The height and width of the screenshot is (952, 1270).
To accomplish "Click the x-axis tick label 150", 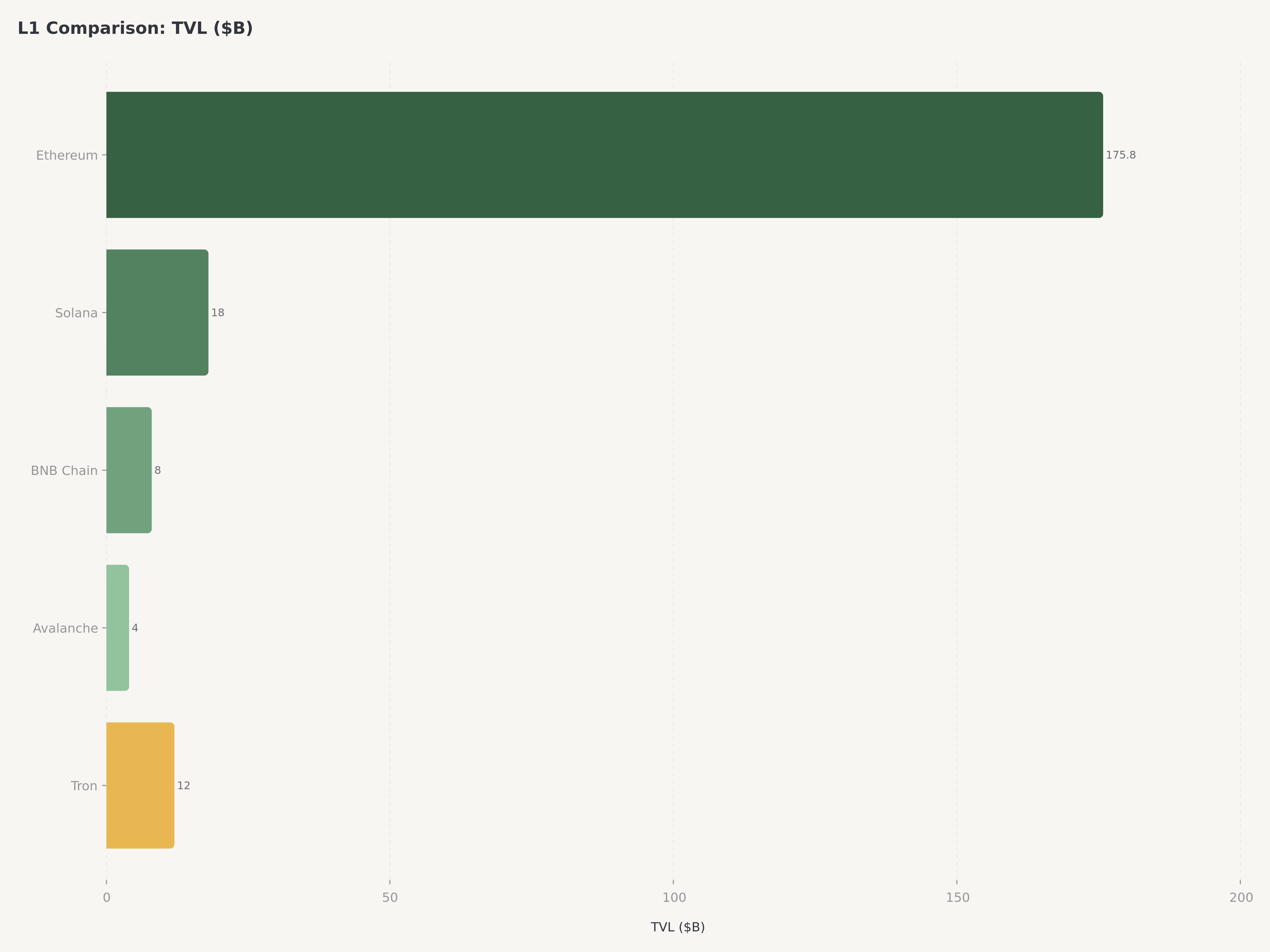I will (957, 897).
